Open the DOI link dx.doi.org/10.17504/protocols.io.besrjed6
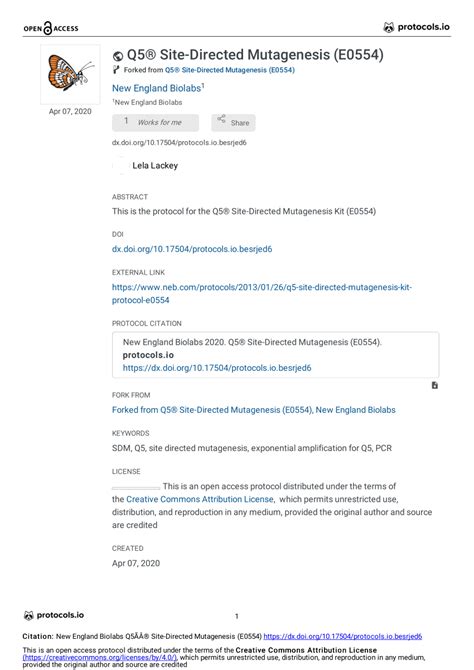This screenshot has width=474, height=670. 192,249
